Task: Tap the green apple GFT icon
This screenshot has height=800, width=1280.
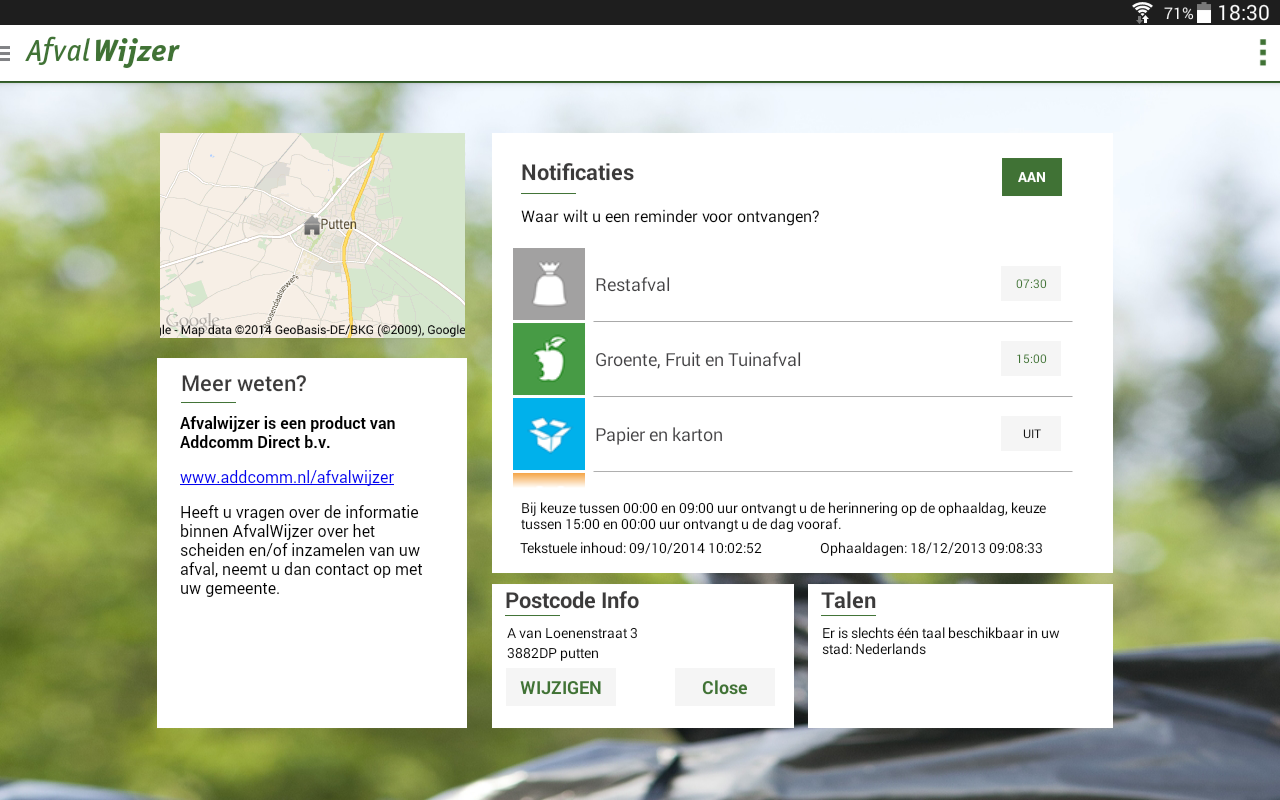Action: coord(549,359)
